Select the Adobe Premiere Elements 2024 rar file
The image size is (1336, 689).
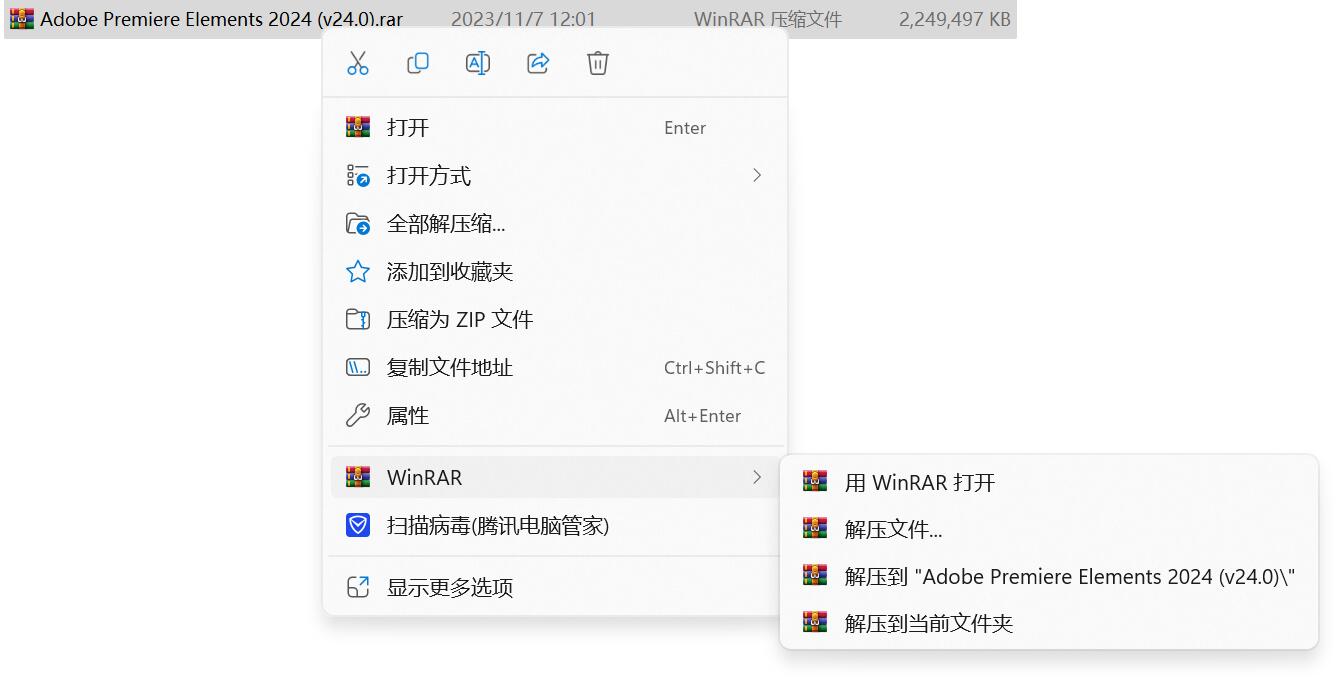click(220, 19)
